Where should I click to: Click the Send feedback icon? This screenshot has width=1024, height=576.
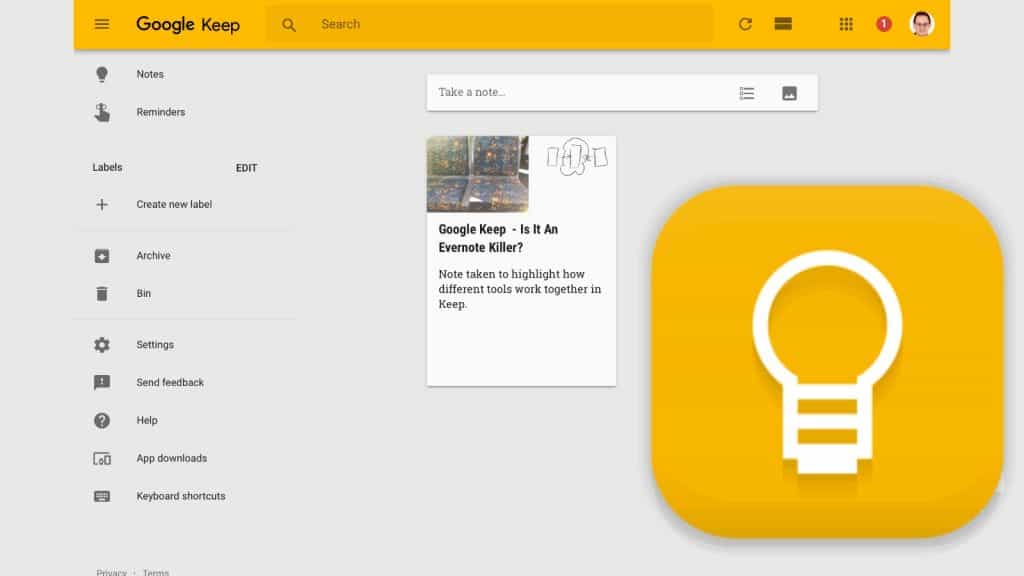click(x=102, y=383)
